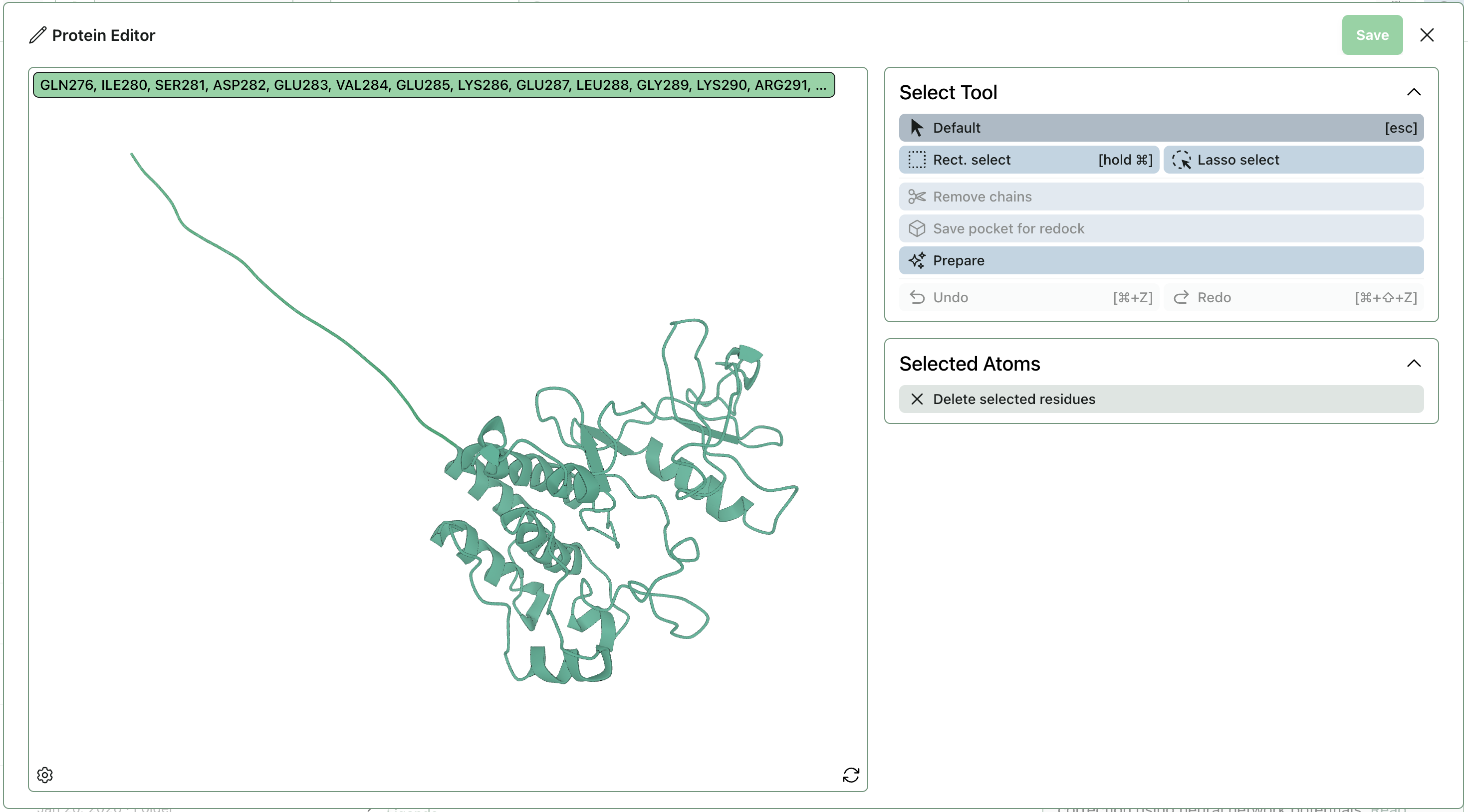Click the Select Tool panel heading
This screenshot has height=812, width=1468.
point(948,92)
